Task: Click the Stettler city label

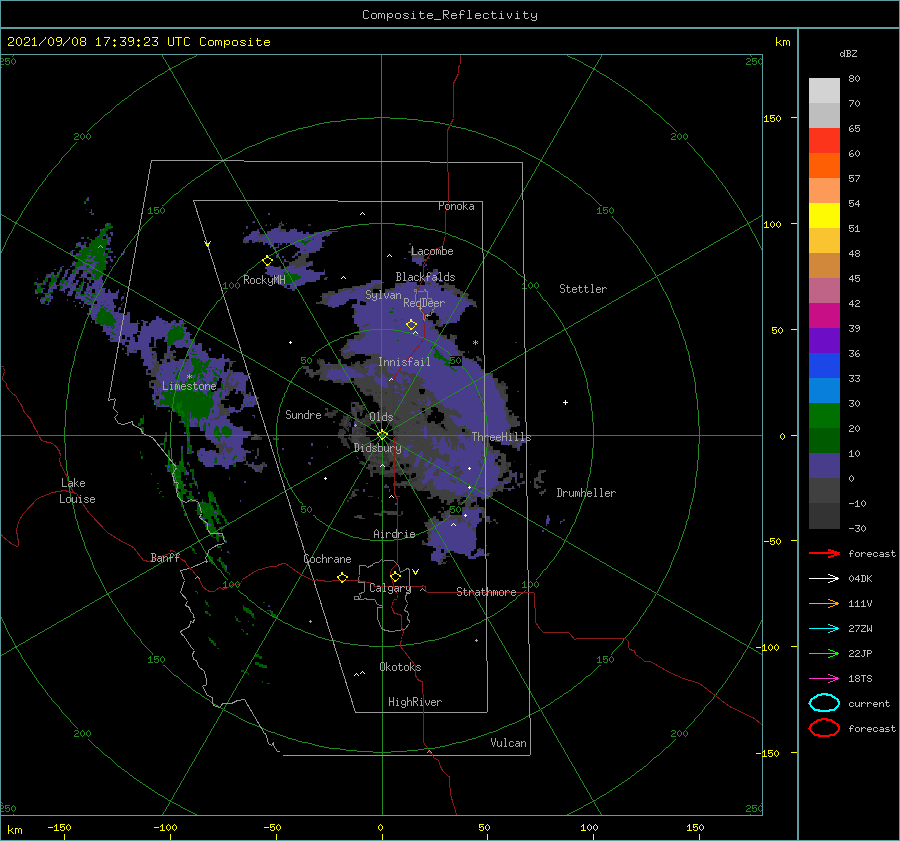Action: click(583, 289)
